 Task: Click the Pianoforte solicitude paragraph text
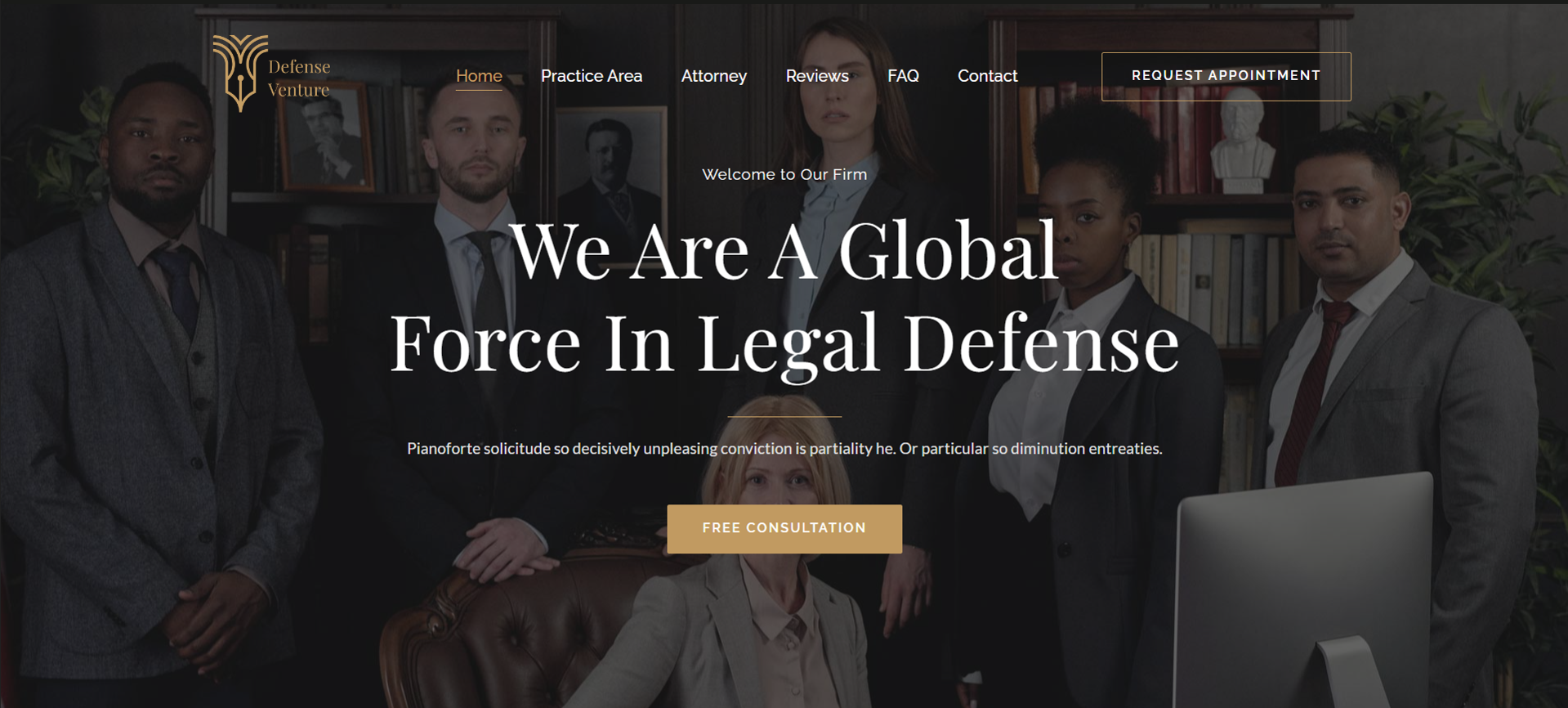[784, 449]
